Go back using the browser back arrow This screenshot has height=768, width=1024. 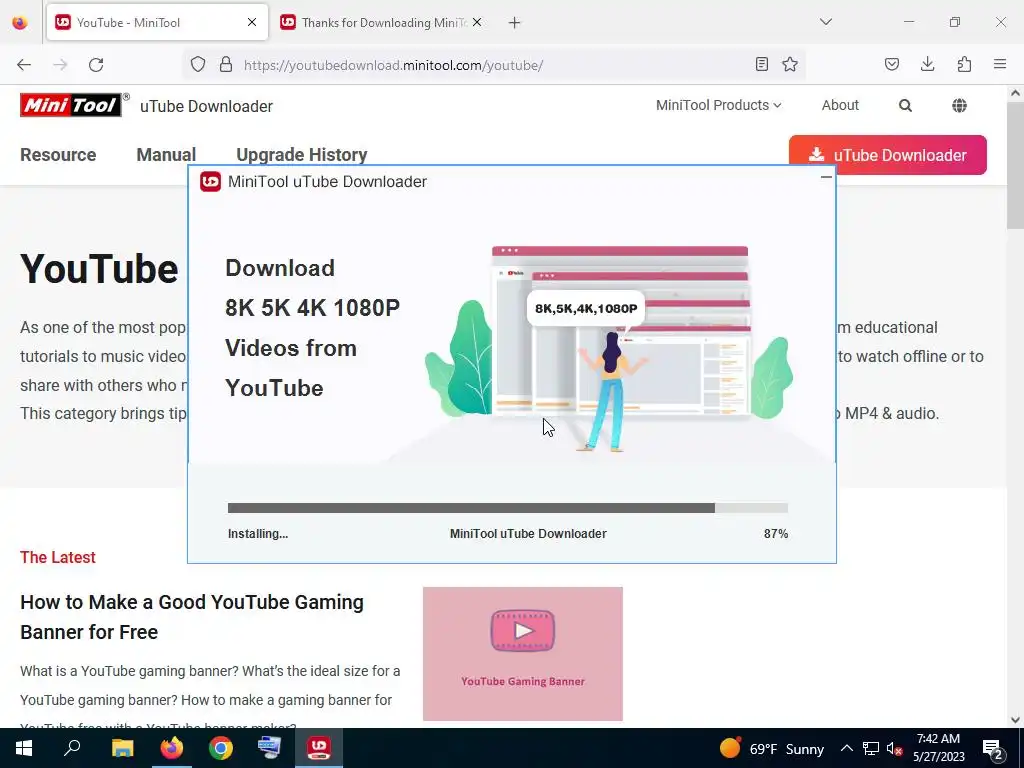24,65
